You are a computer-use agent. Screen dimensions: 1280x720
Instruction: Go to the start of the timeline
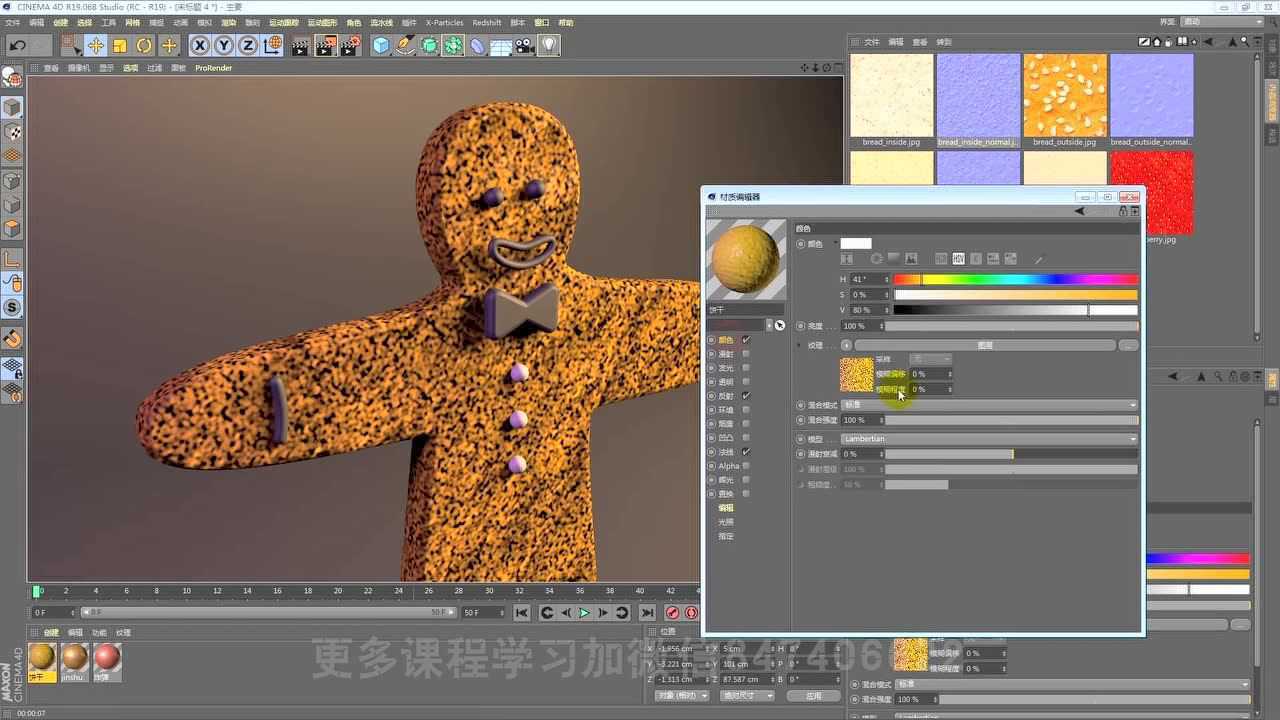pos(521,612)
